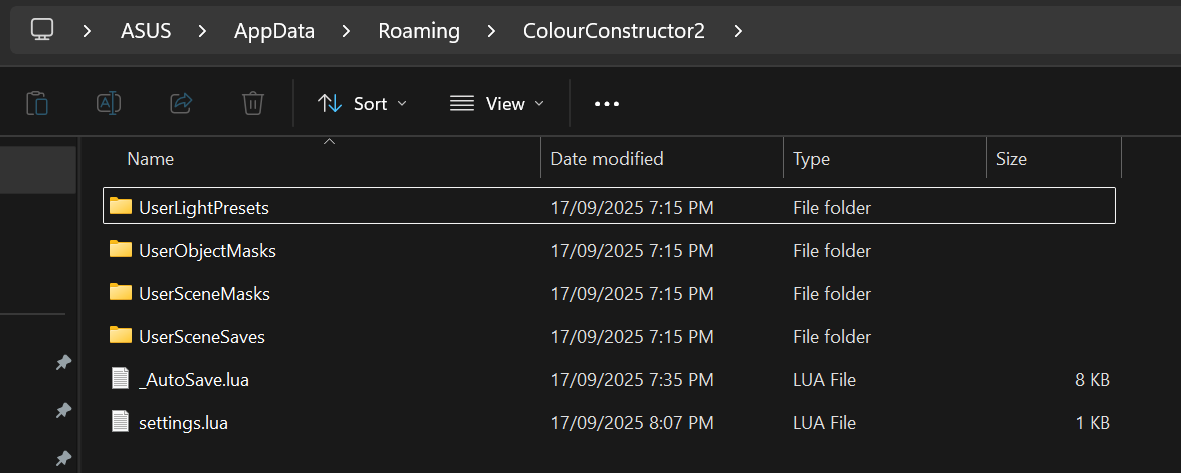The height and width of the screenshot is (473, 1181).
Task: Click the Share icon in toolbar
Action: tap(181, 103)
